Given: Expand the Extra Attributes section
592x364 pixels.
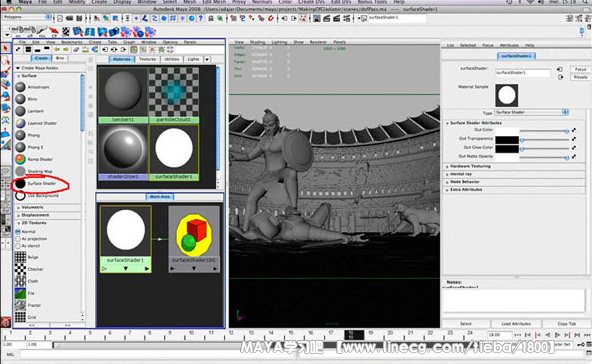Looking at the screenshot, I should click(447, 190).
